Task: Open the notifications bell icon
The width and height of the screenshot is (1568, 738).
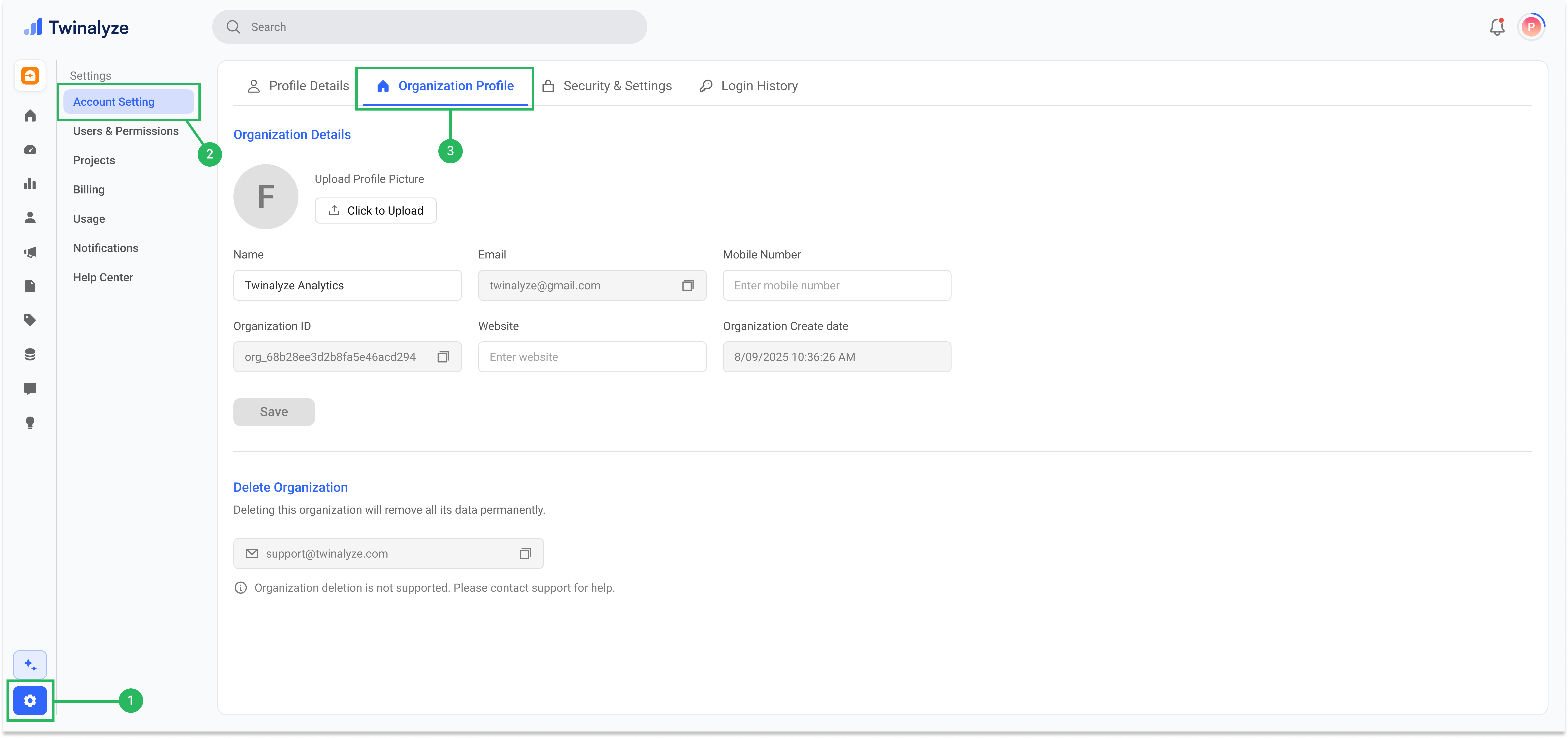Action: coord(1497,27)
